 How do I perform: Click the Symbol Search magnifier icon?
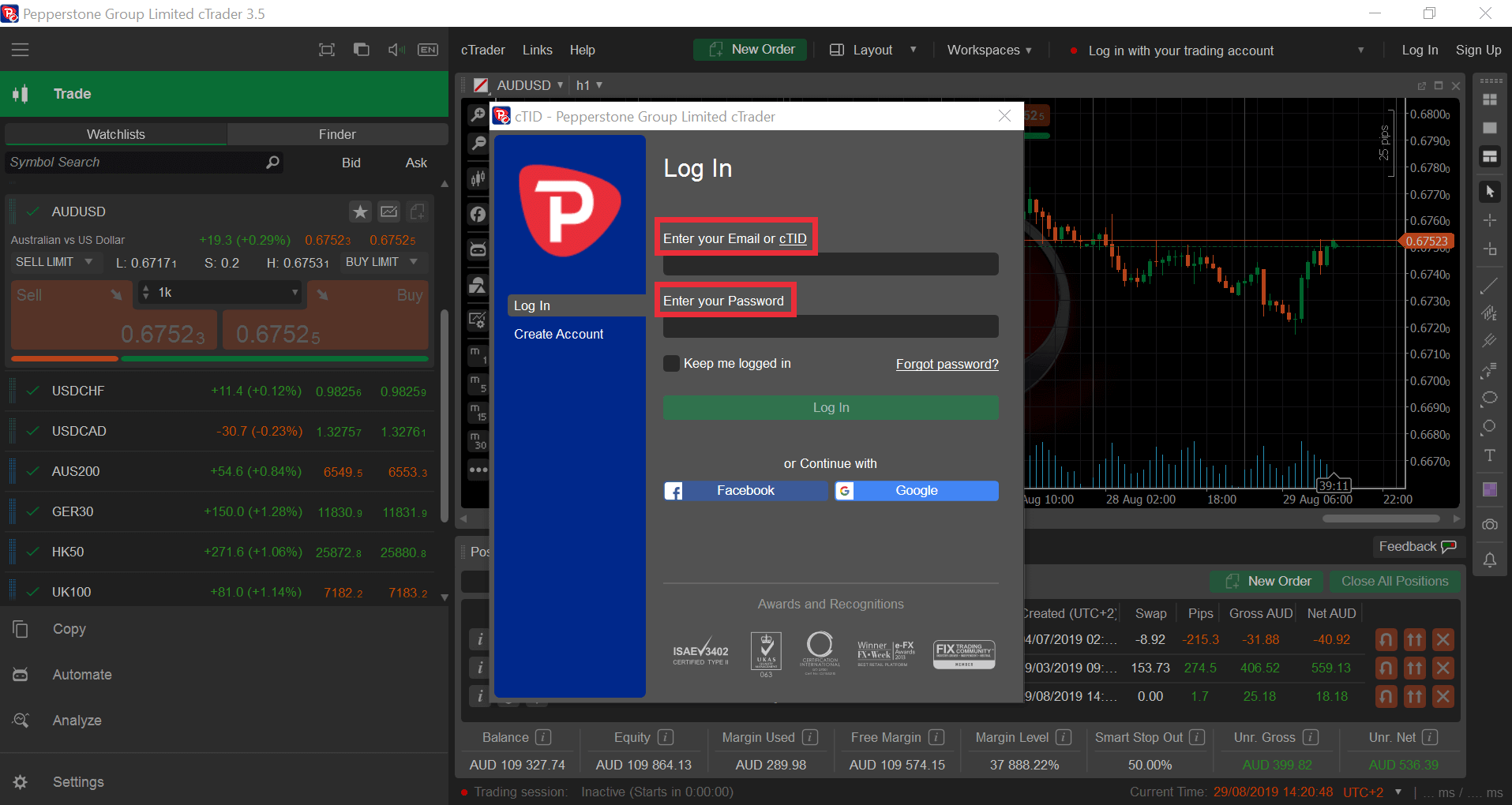(272, 162)
